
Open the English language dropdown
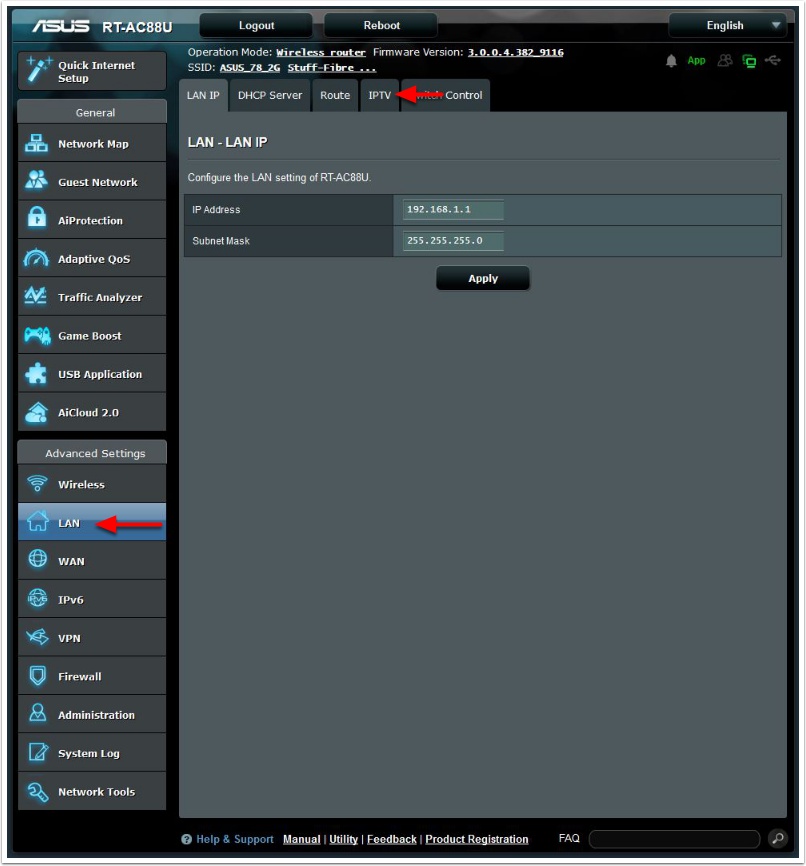coord(727,25)
